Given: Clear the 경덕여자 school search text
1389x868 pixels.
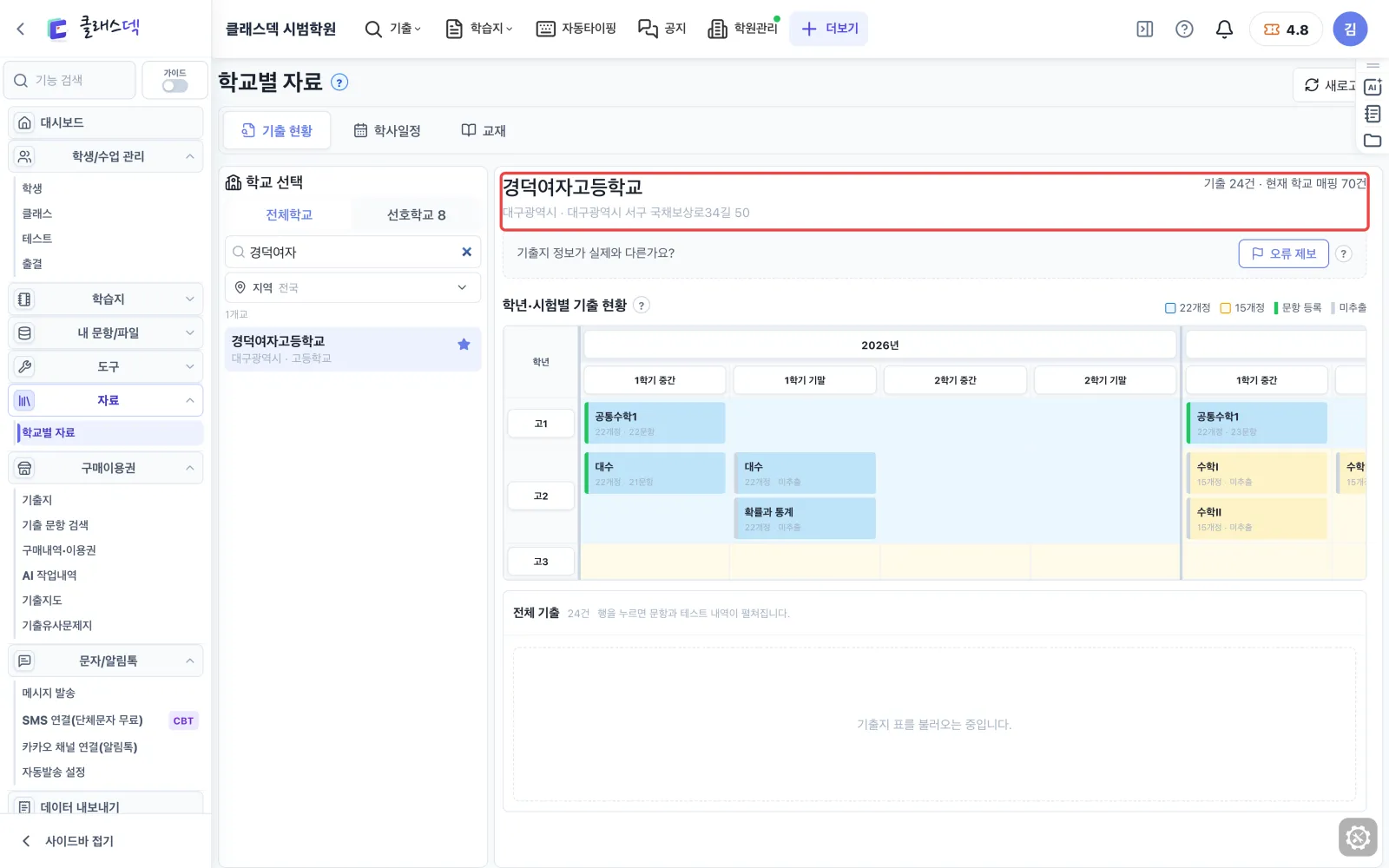Looking at the screenshot, I should click(x=466, y=252).
